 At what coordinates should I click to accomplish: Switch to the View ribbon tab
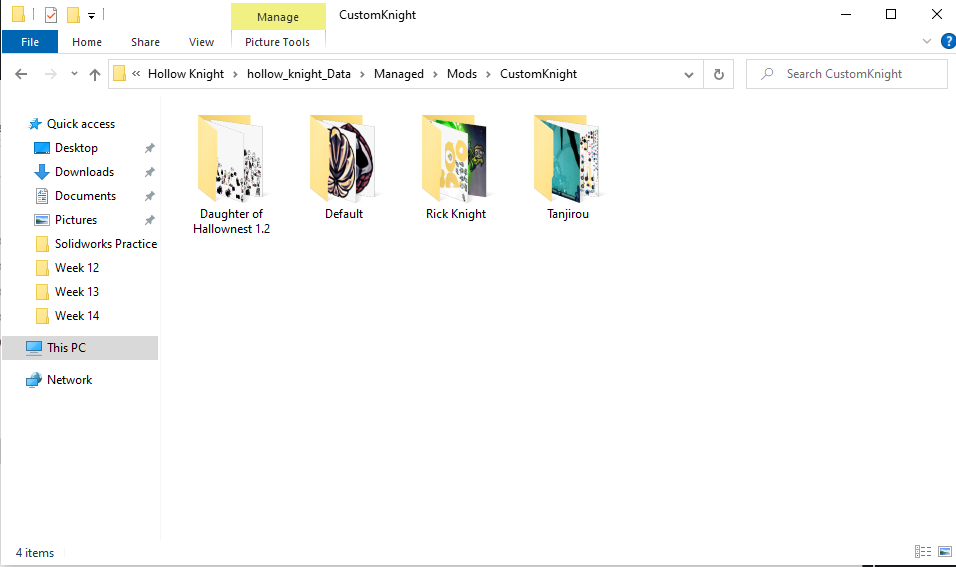tap(201, 42)
